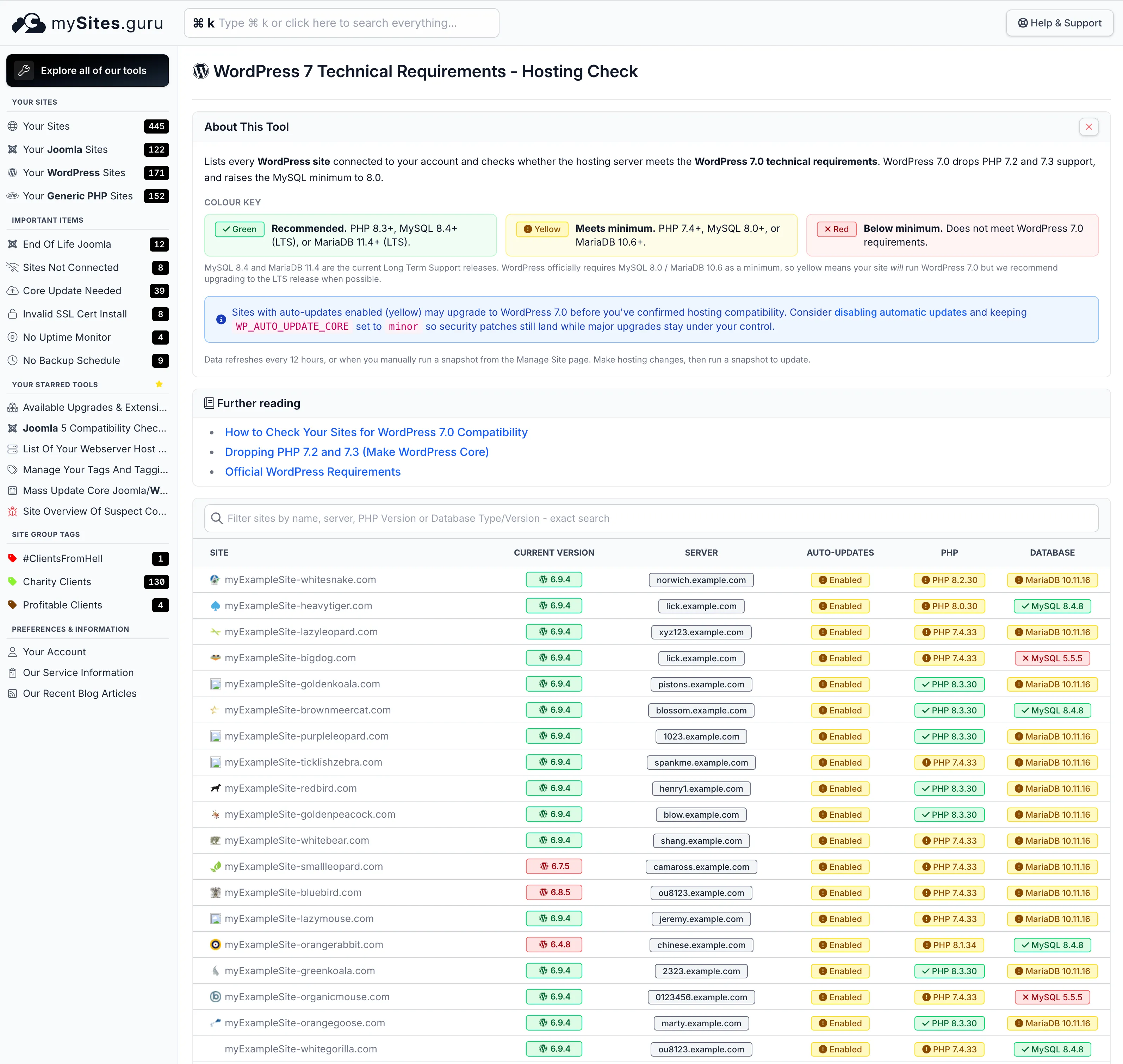This screenshot has height=1064, width=1123.
Task: Select Your Account in the sidebar
Action: [x=55, y=651]
